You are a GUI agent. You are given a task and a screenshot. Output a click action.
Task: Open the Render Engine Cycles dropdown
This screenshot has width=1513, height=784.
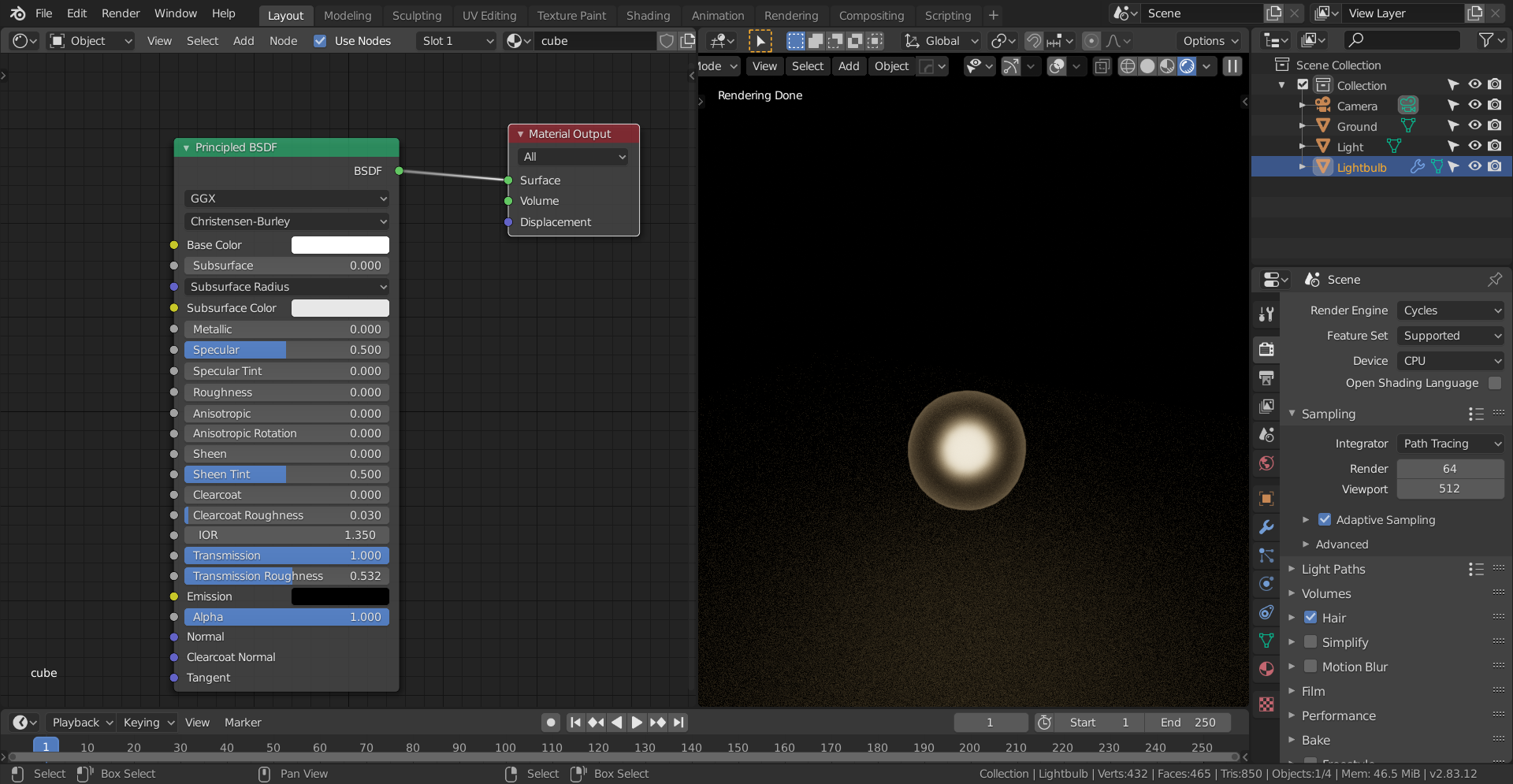pyautogui.click(x=1451, y=310)
